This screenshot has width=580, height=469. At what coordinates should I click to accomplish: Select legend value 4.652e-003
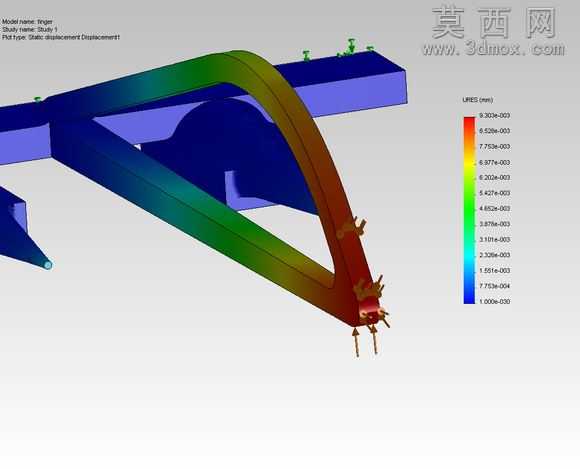495,209
